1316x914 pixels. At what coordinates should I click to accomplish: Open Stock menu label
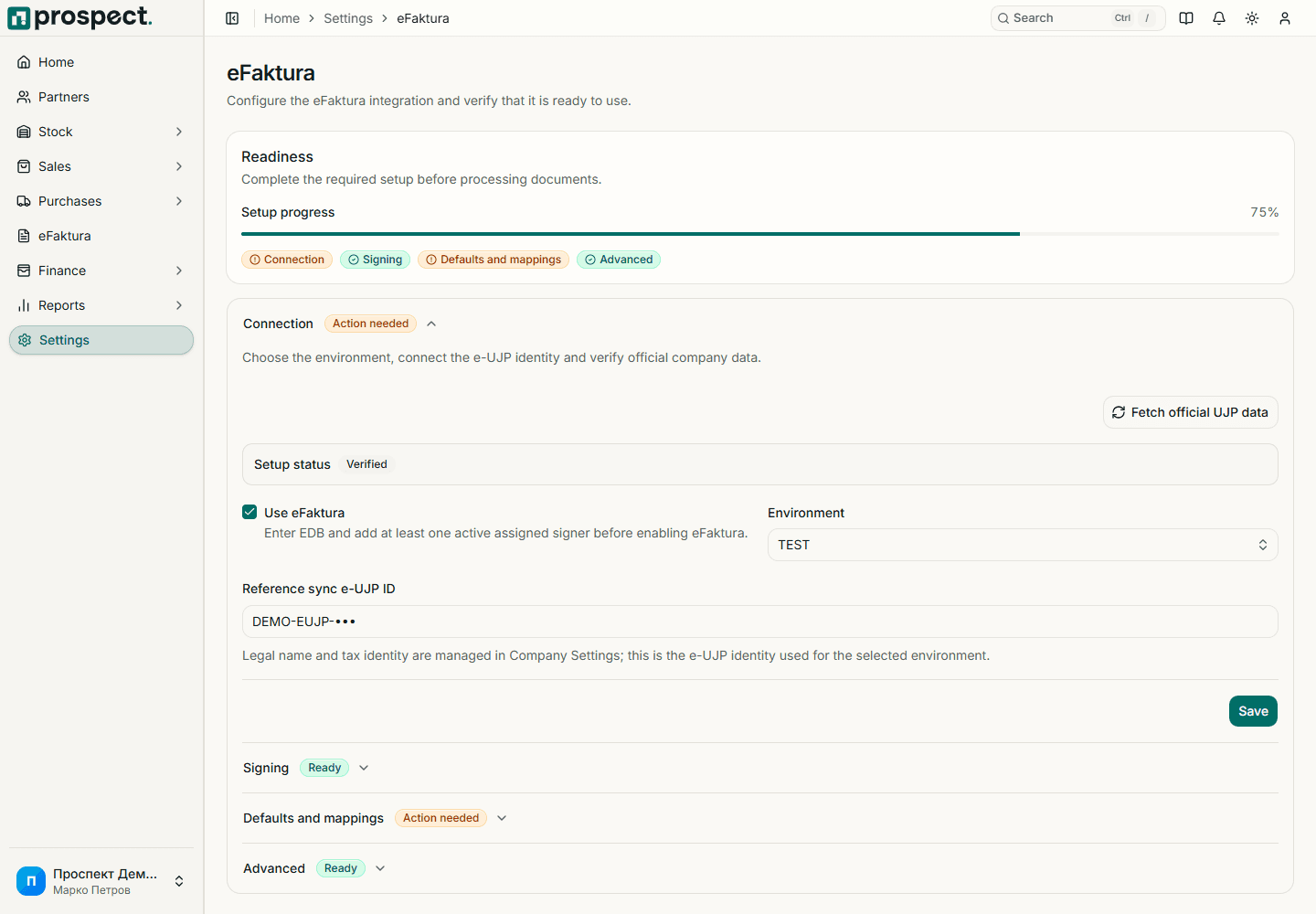point(56,132)
